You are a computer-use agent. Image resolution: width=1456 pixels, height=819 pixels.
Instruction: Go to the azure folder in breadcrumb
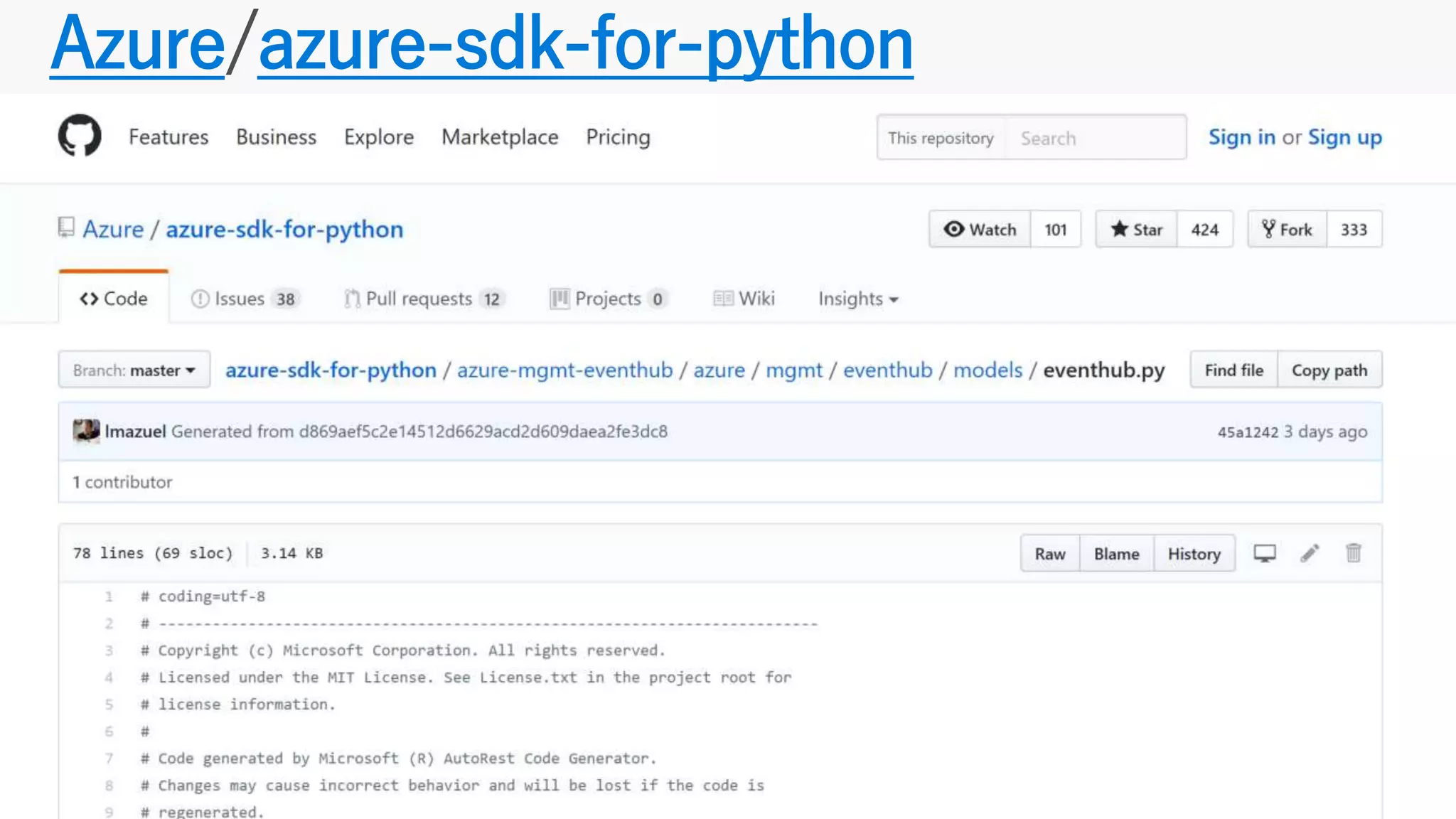tap(719, 370)
